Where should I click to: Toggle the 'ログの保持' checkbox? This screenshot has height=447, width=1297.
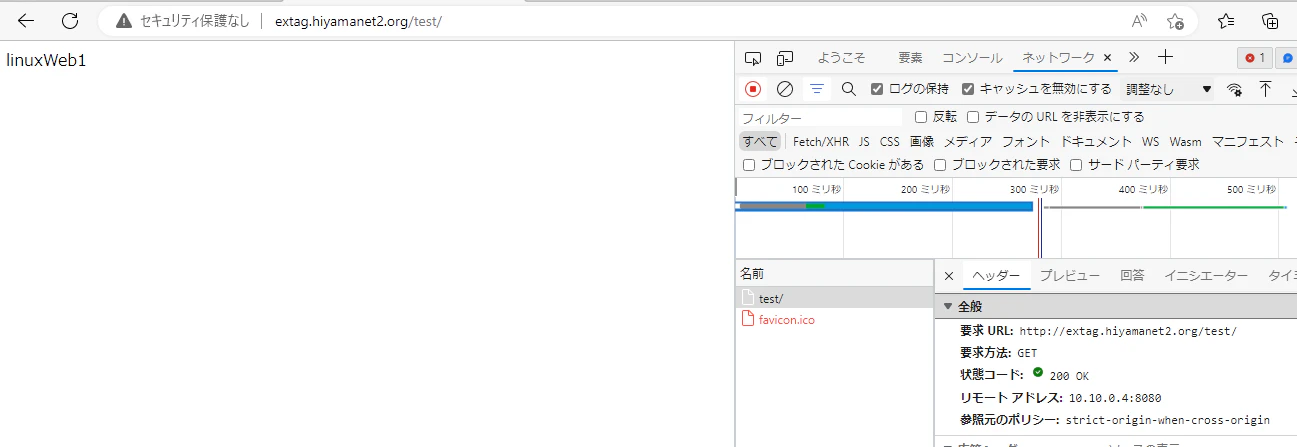877,89
